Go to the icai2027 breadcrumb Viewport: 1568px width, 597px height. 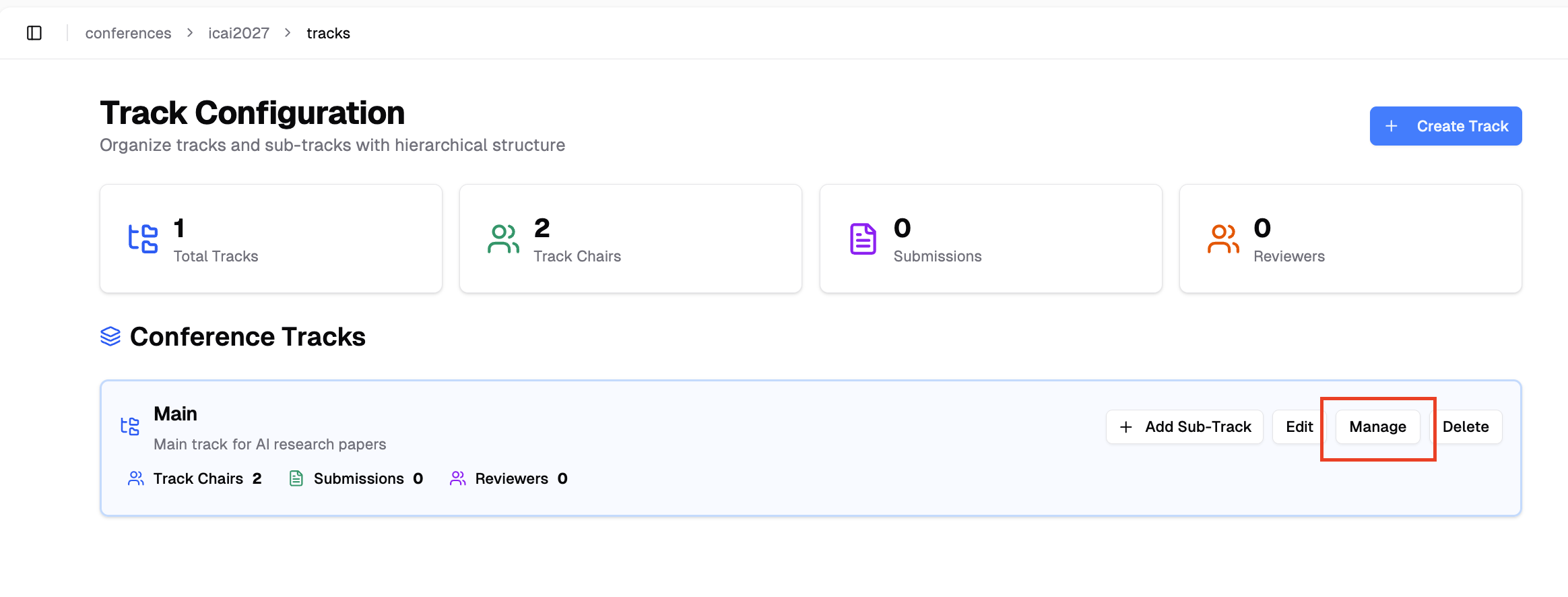238,33
